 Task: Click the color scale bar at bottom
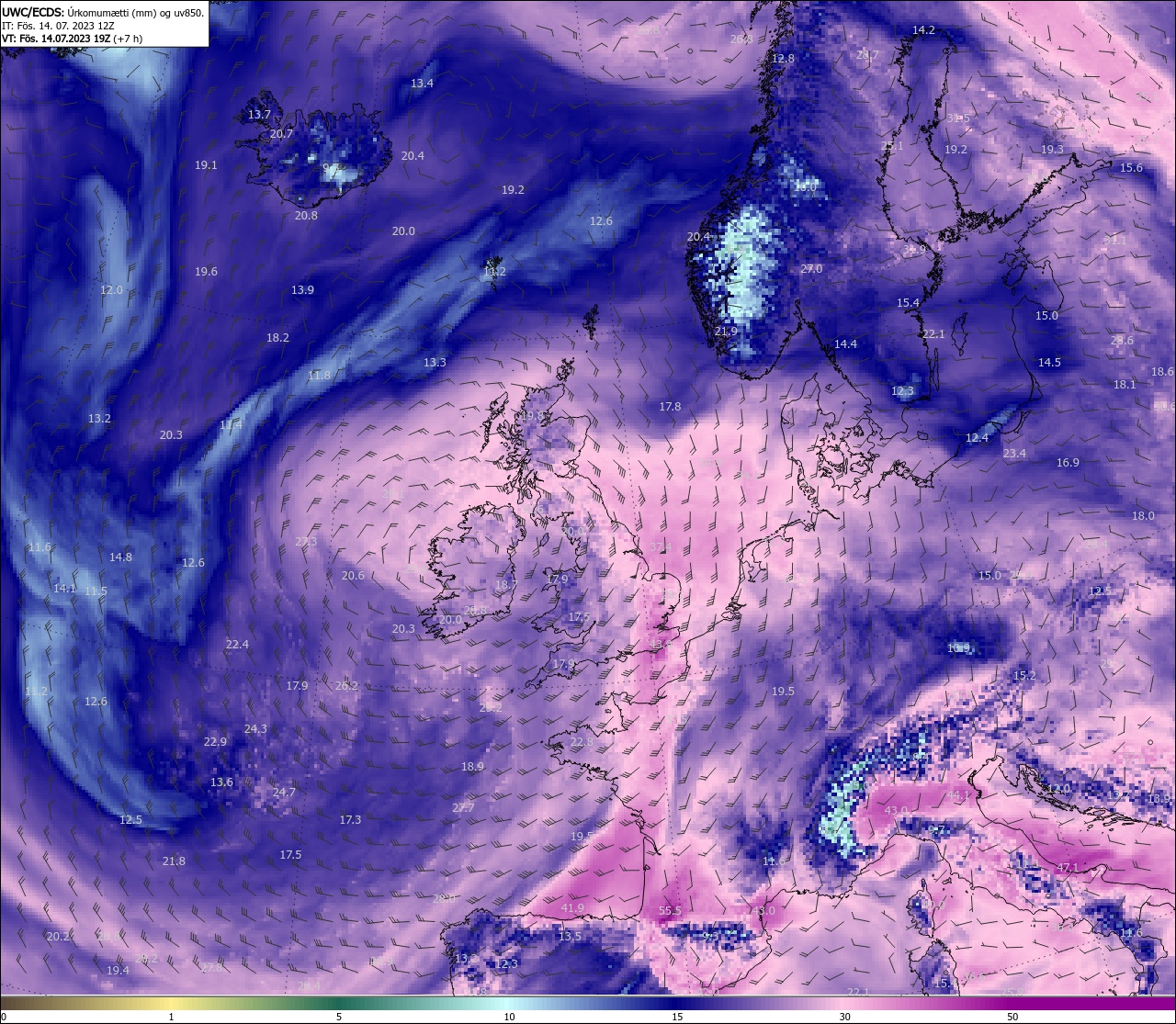point(588,1003)
